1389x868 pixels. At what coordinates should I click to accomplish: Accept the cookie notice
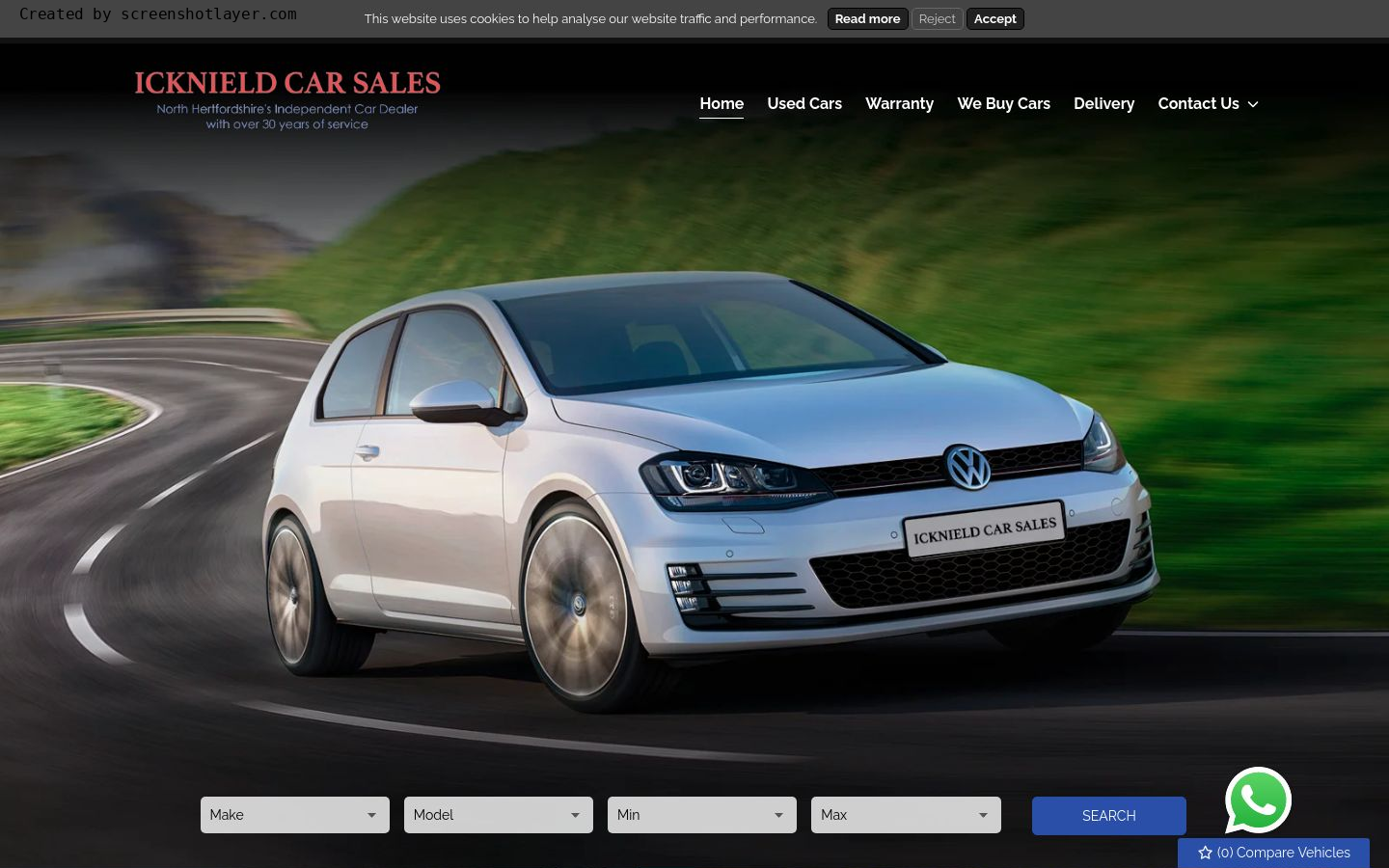pos(994,18)
